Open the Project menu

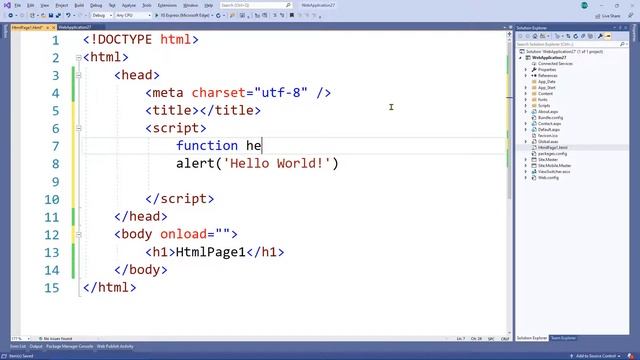pyautogui.click(x=62, y=6)
